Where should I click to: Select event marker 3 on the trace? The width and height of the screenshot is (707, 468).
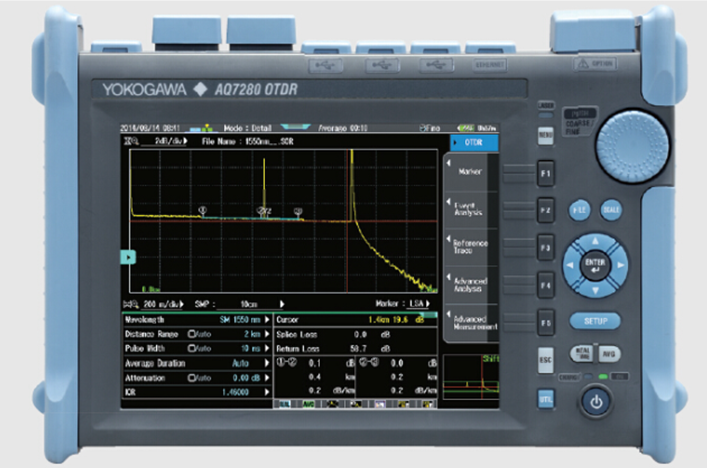298,211
